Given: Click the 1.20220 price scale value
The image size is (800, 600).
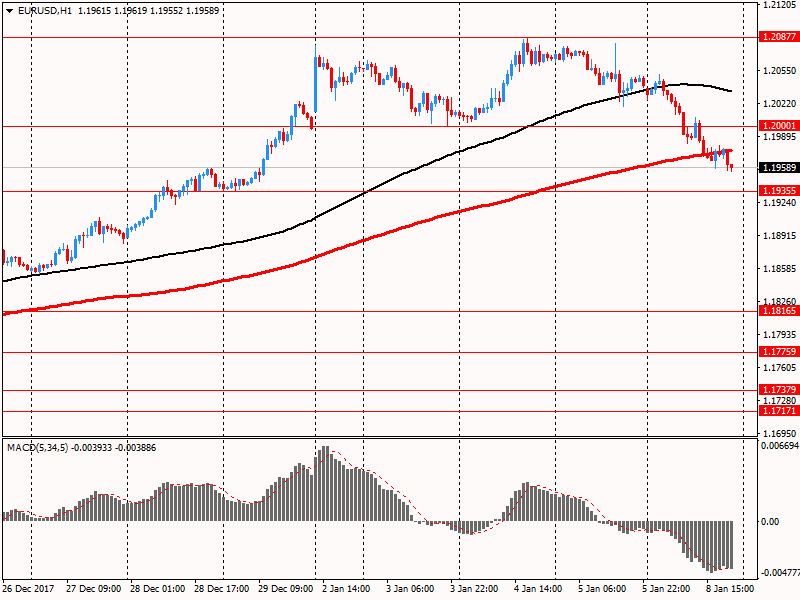Looking at the screenshot, I should tap(780, 104).
